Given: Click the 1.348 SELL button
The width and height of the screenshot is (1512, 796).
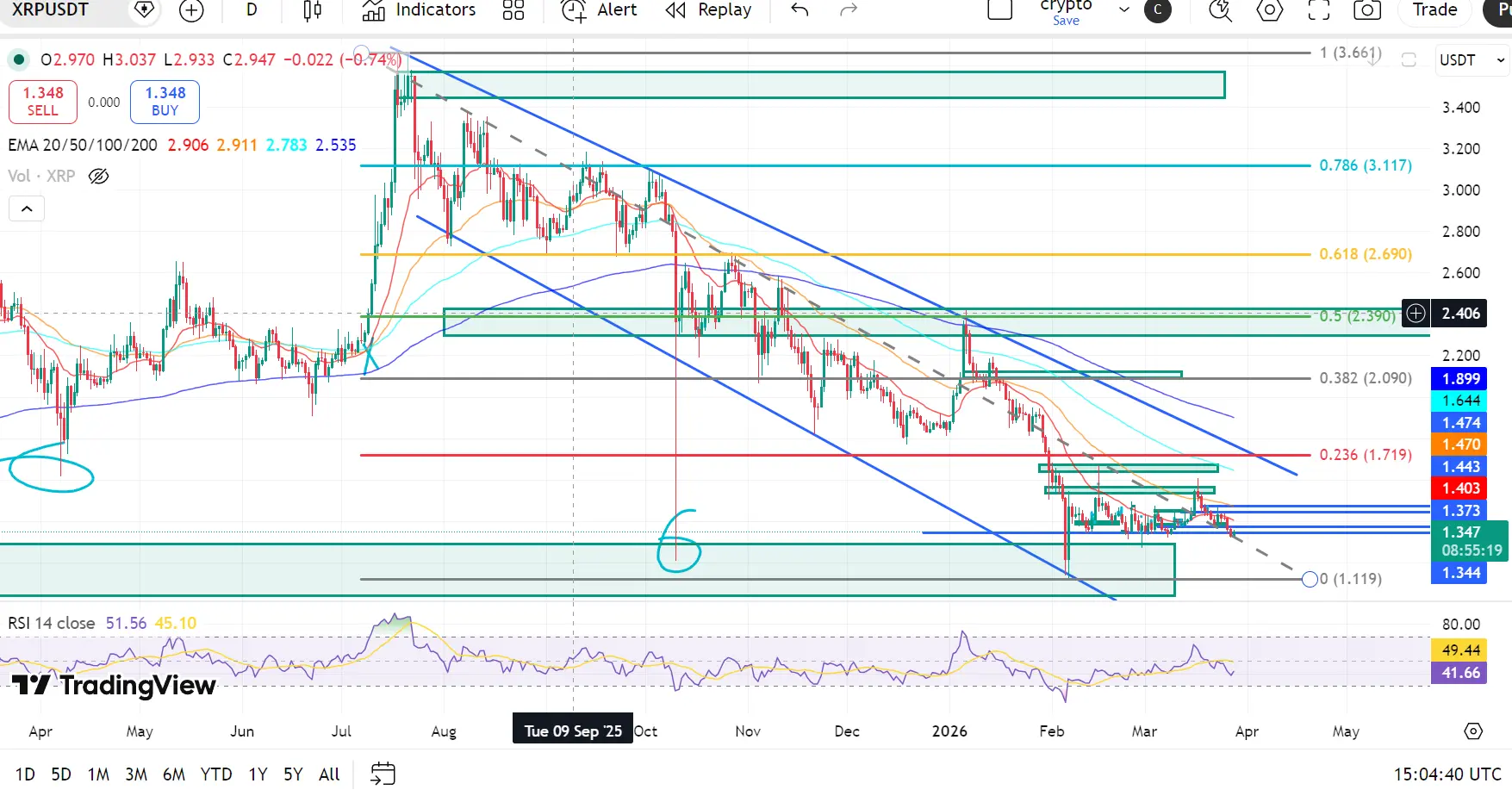Looking at the screenshot, I should point(42,102).
